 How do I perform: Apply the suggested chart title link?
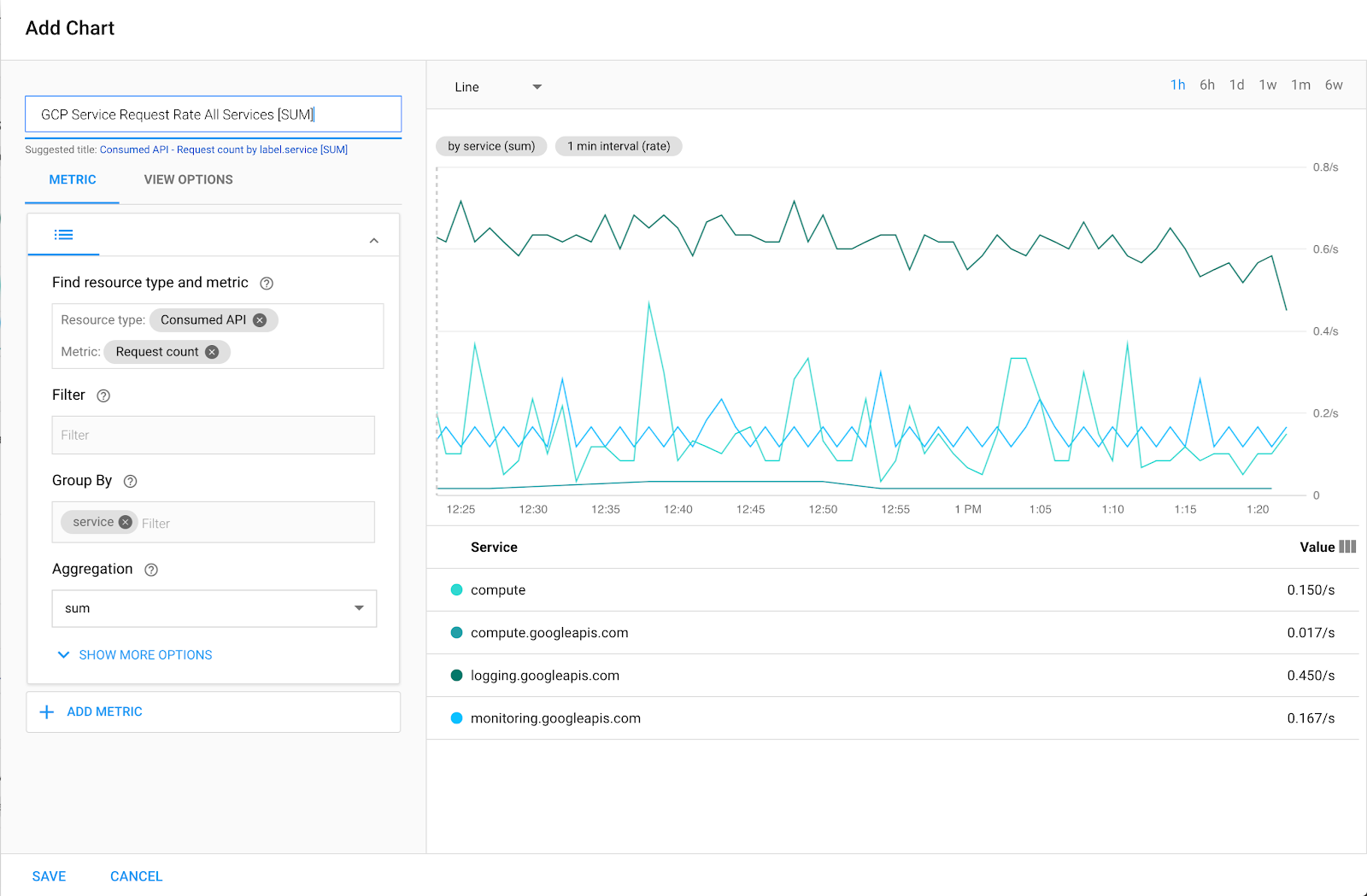[x=224, y=149]
